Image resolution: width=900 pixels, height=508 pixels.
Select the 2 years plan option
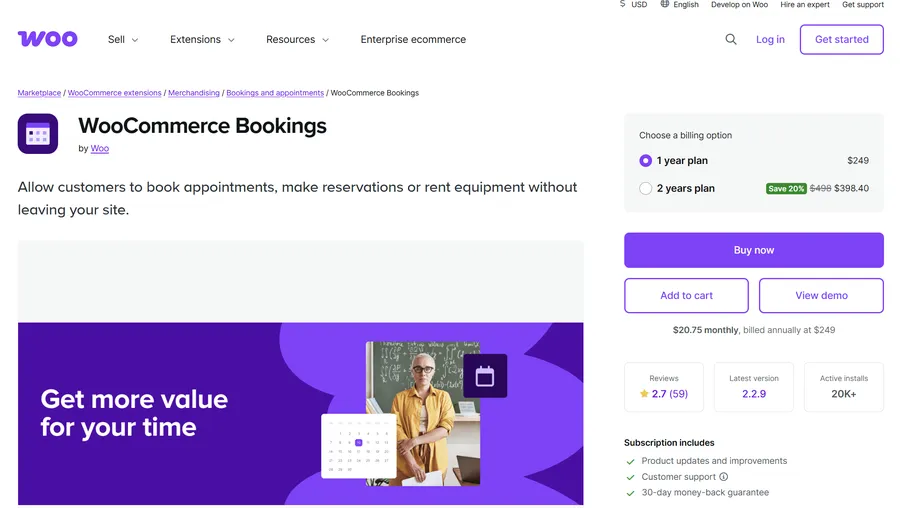(646, 188)
